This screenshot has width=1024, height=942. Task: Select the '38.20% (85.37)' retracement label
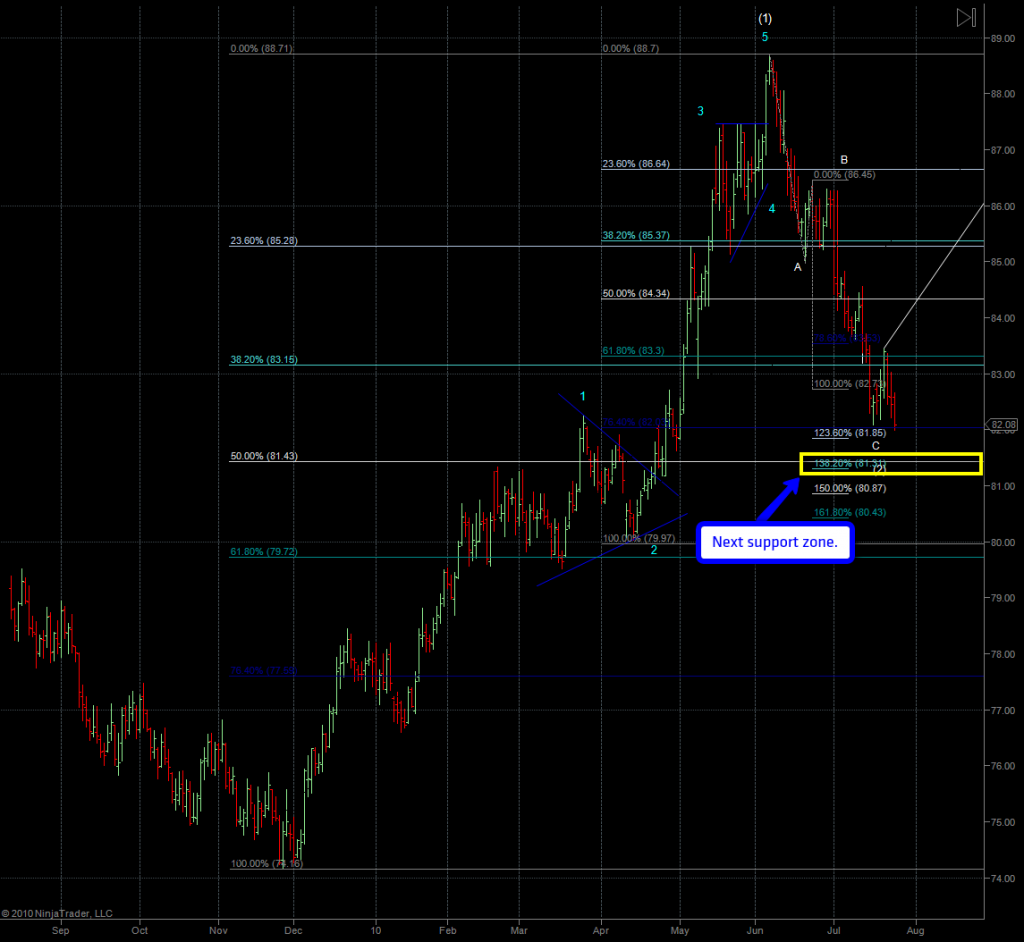pos(635,235)
